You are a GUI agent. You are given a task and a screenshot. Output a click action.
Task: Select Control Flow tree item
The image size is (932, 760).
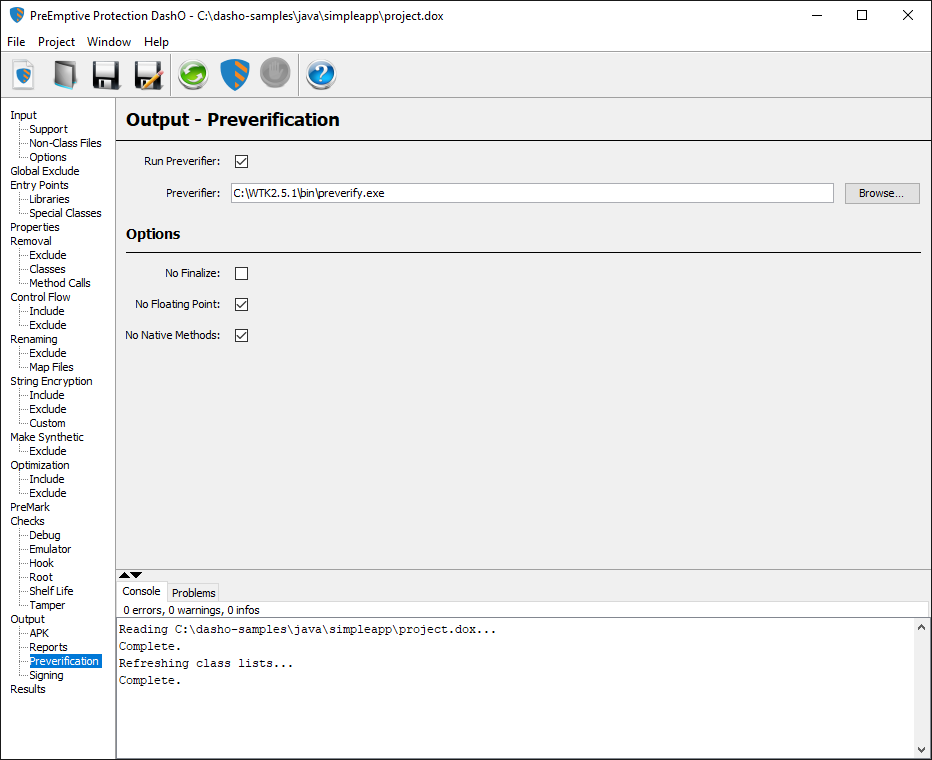(40, 297)
